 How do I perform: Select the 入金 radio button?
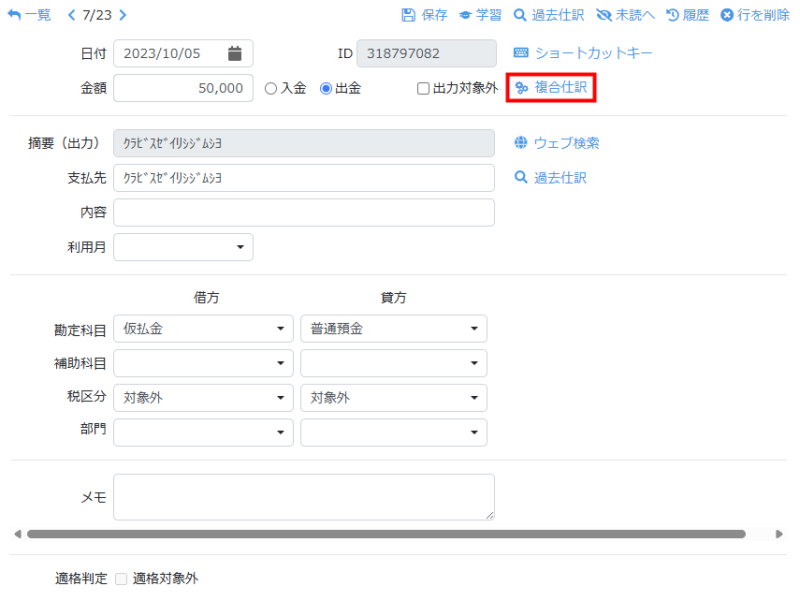[x=271, y=89]
